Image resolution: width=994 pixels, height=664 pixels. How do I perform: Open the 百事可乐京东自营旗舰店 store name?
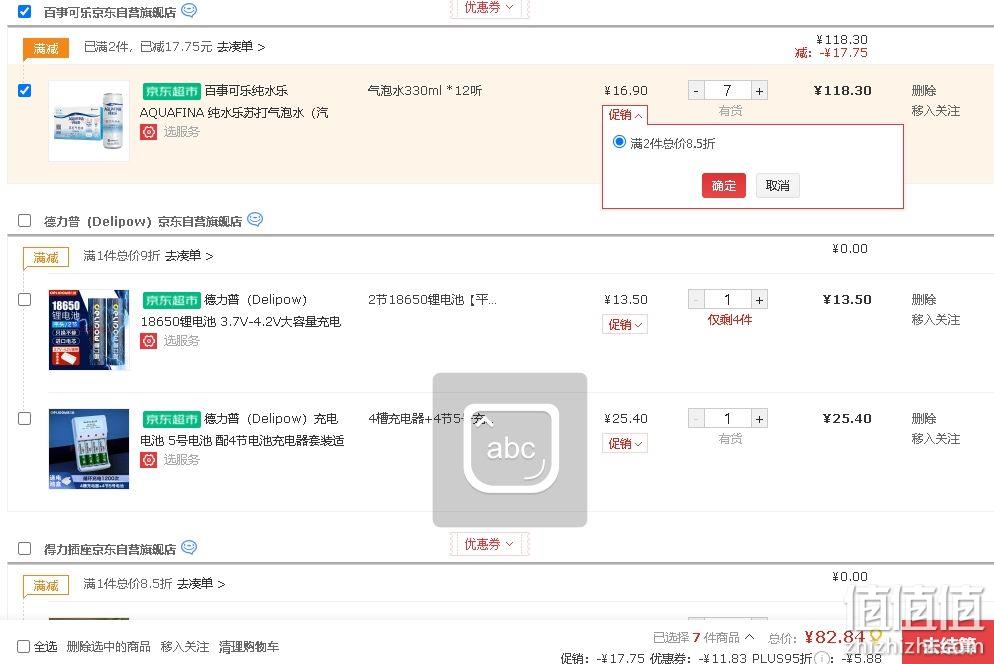click(110, 13)
